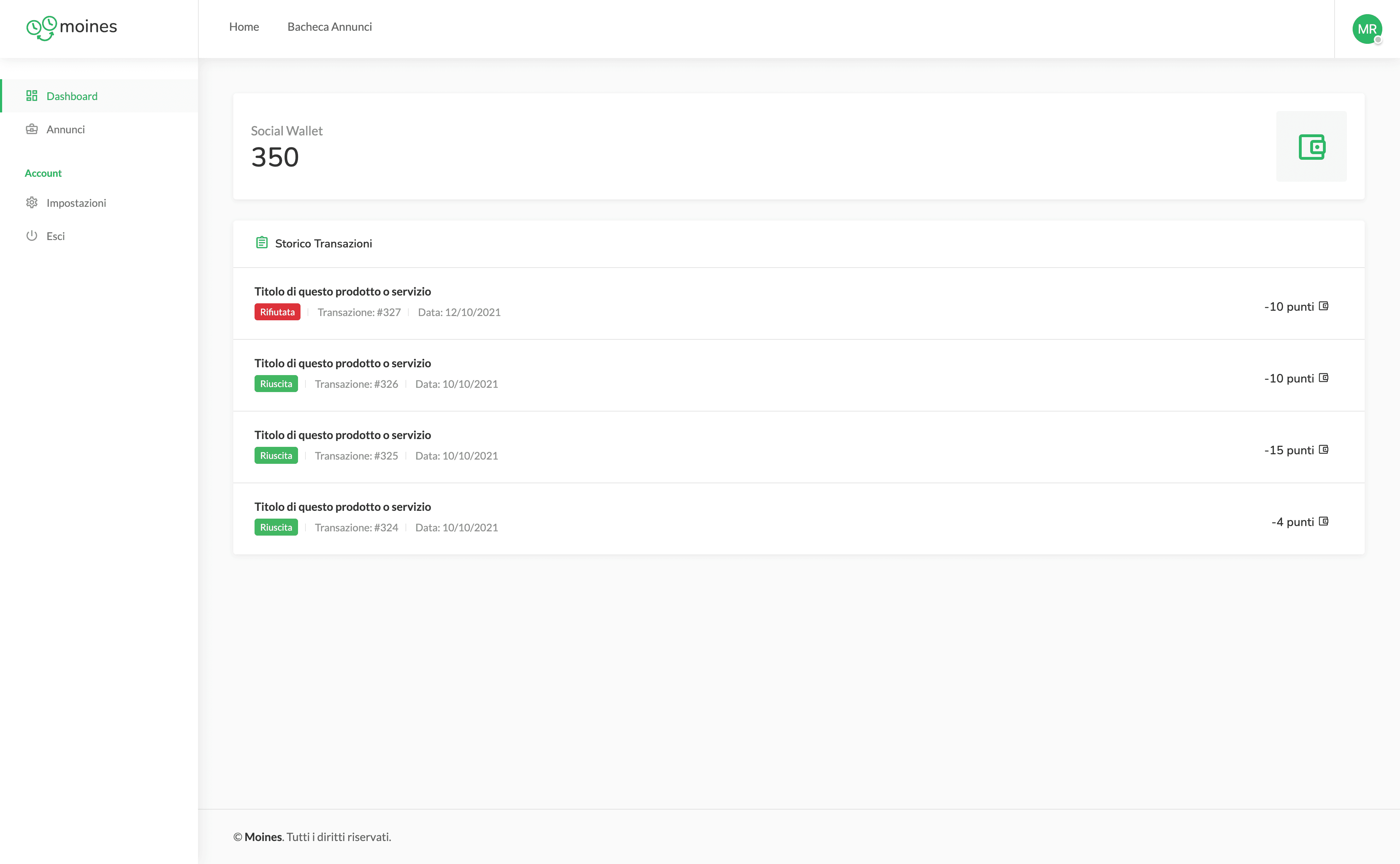
Task: Click the Storico Transazioni clipboard icon
Action: click(262, 243)
